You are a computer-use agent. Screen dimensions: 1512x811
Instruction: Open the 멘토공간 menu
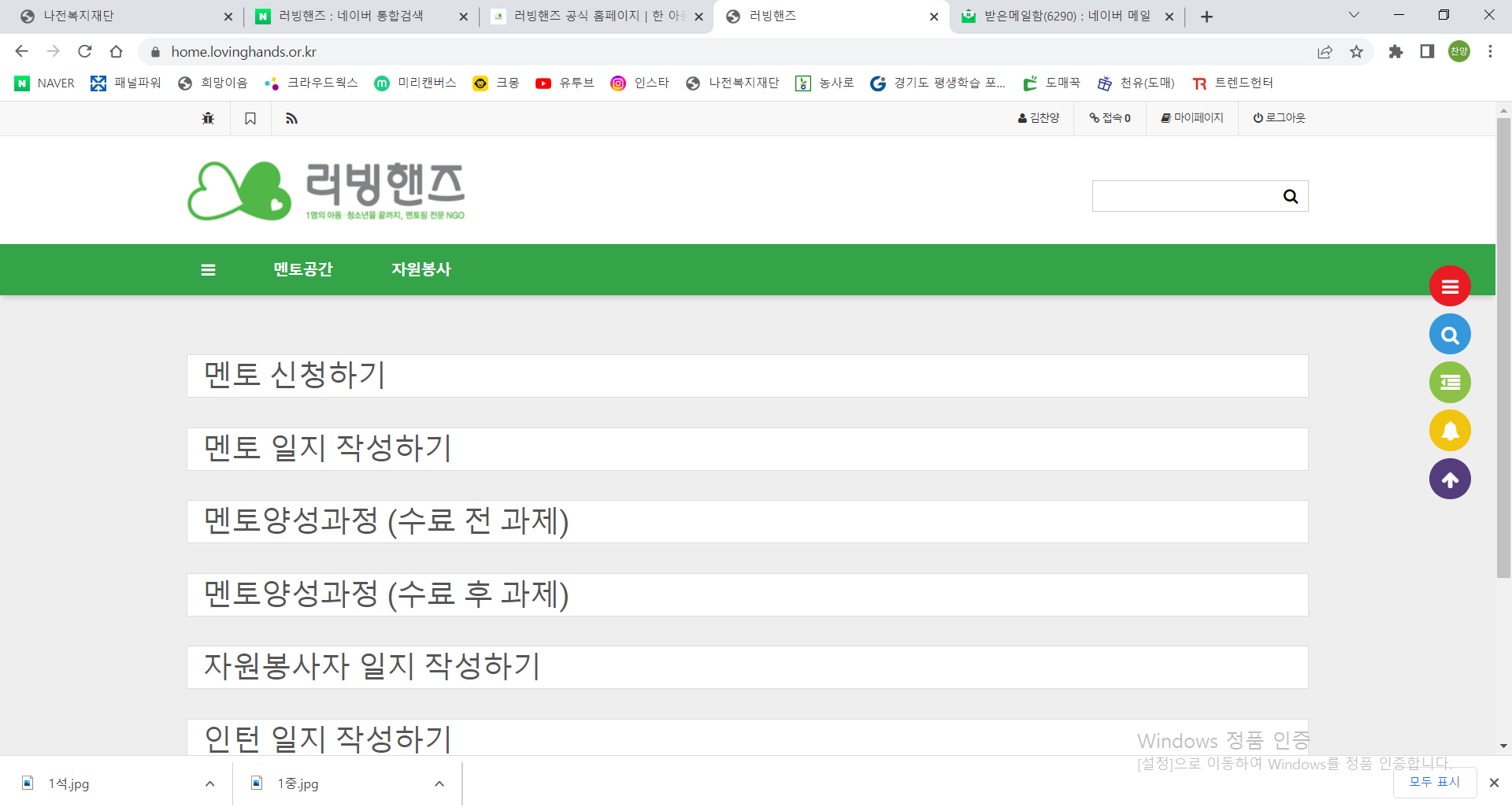(303, 269)
